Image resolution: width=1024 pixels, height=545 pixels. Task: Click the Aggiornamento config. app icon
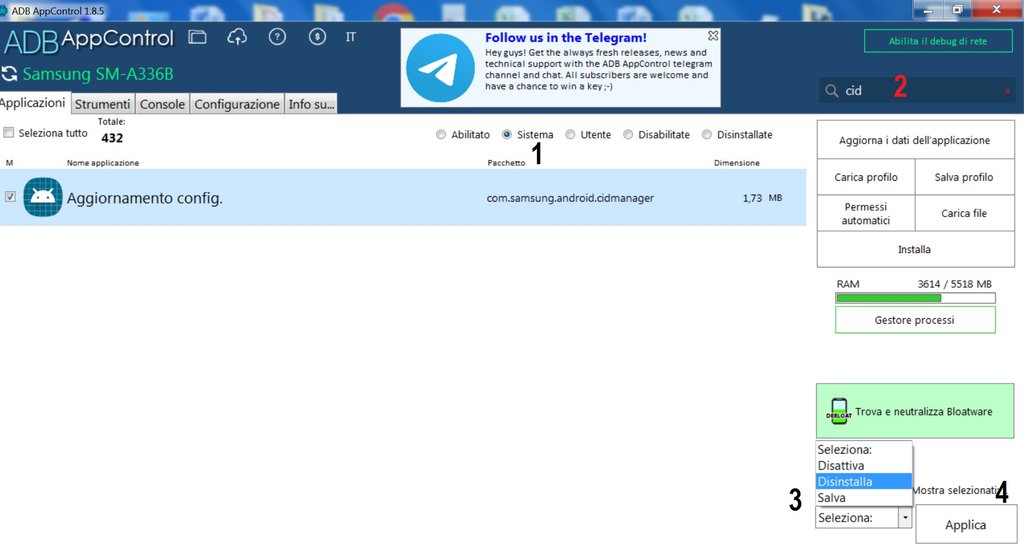click(42, 197)
